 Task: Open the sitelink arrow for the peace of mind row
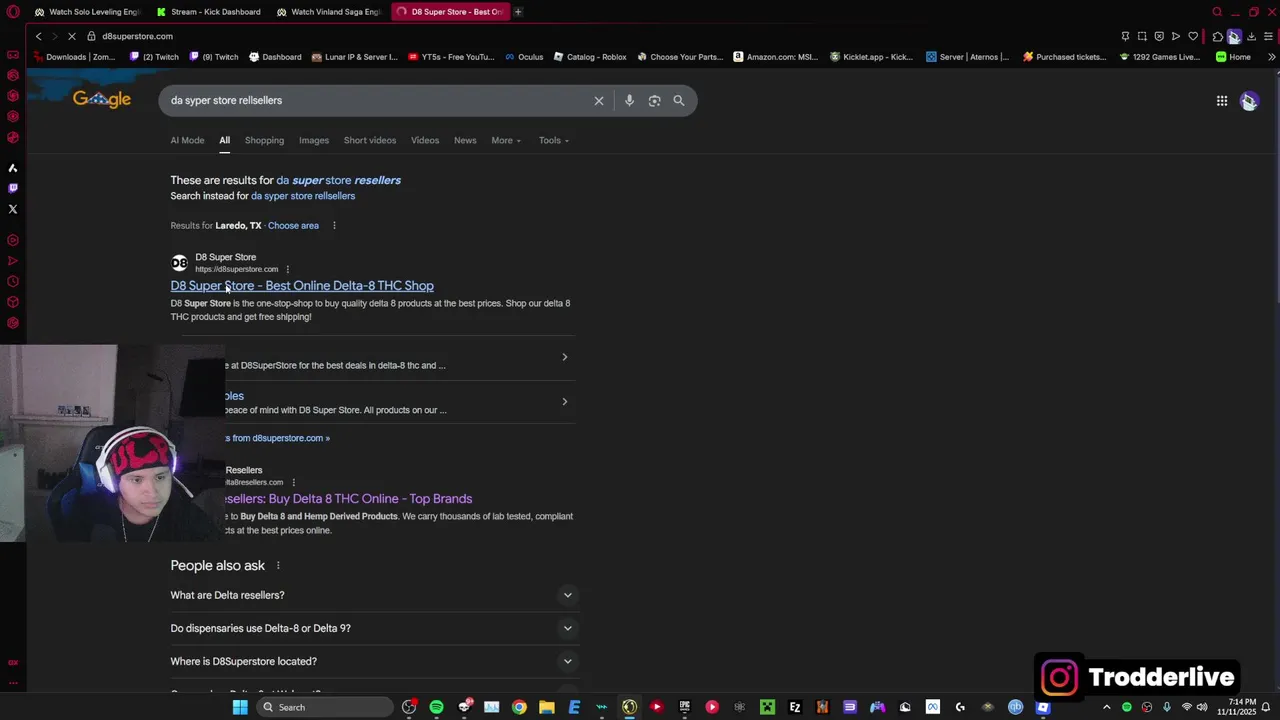564,402
